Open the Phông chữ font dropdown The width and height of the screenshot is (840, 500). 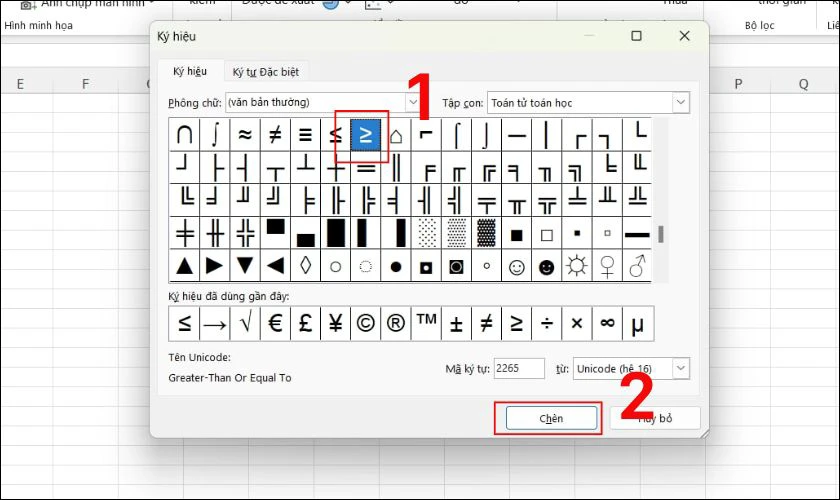click(412, 102)
